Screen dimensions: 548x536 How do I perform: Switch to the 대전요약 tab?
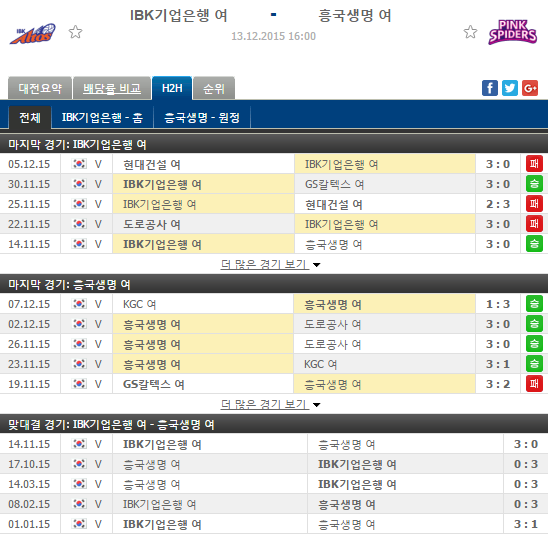pos(40,88)
